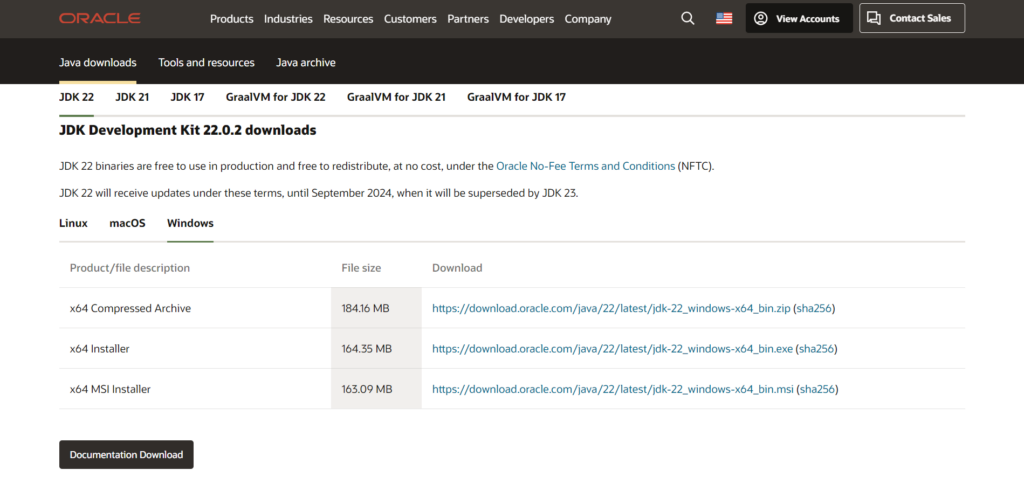The height and width of the screenshot is (484, 1024).
Task: Switch to the Java archive tab
Action: point(306,62)
